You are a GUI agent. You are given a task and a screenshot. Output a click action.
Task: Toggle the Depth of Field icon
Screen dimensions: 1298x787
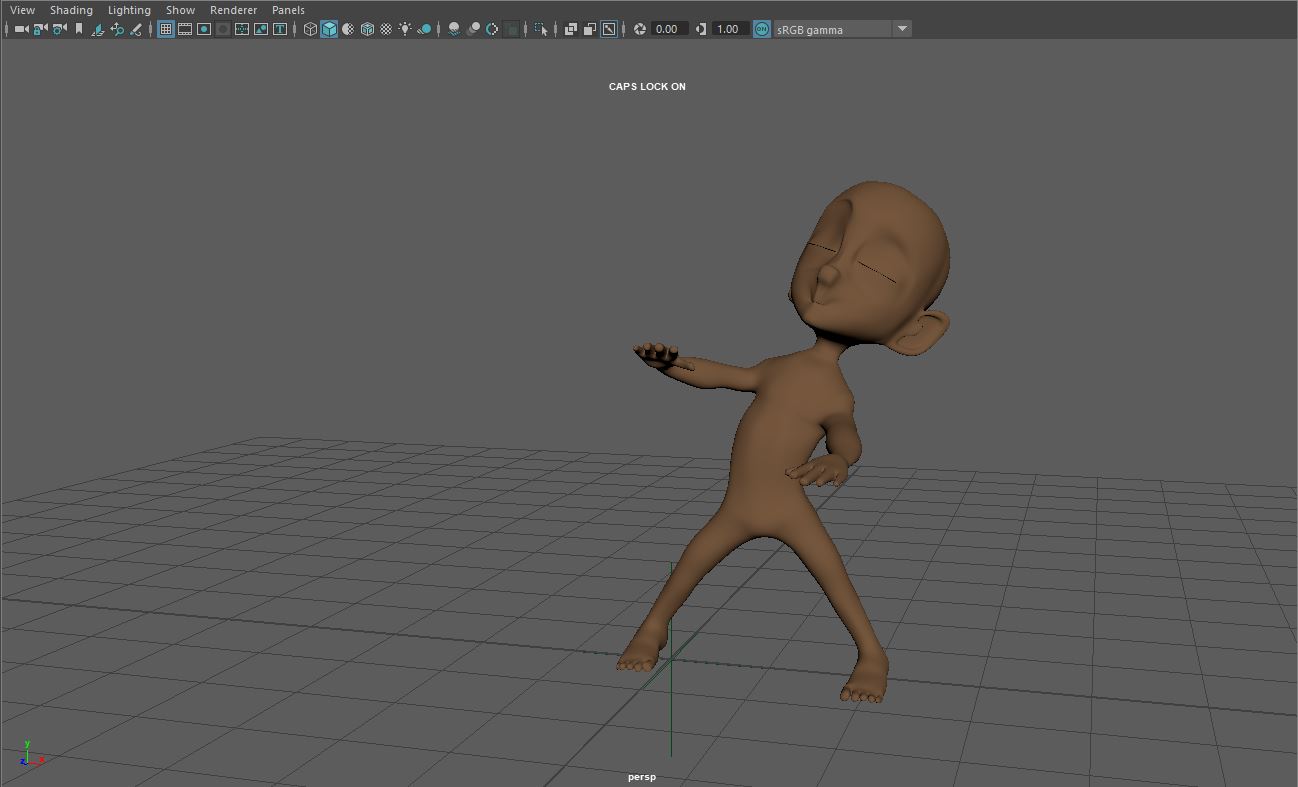point(511,29)
